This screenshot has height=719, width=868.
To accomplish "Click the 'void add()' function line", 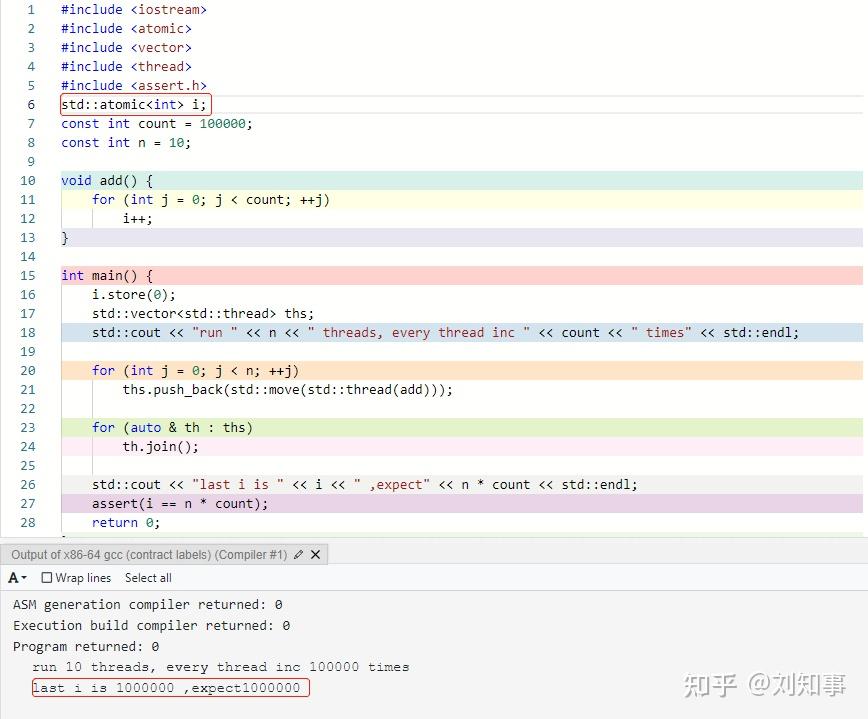I will tap(105, 180).
